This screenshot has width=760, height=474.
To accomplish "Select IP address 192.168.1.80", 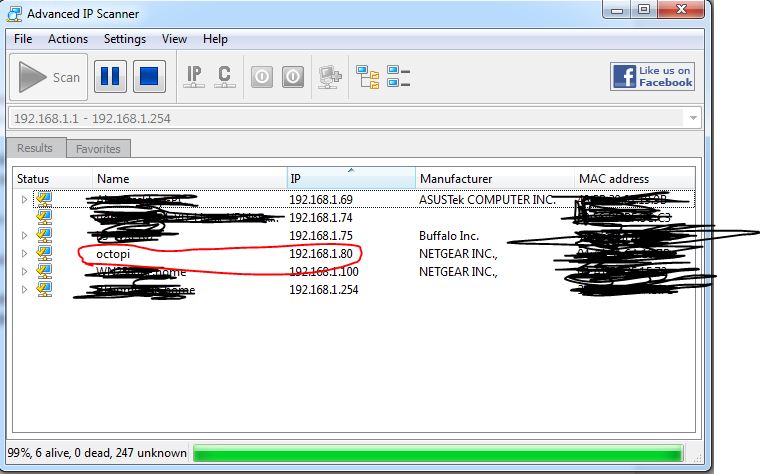I will point(320,253).
